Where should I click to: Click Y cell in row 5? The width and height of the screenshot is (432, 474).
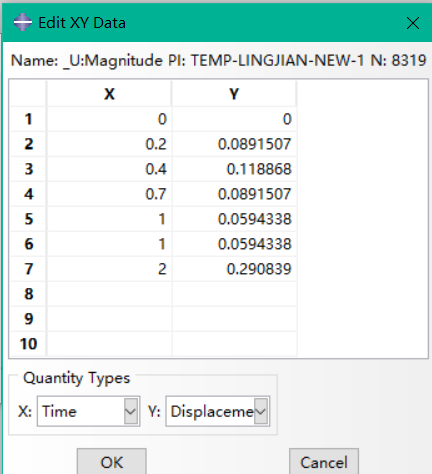coord(234,219)
